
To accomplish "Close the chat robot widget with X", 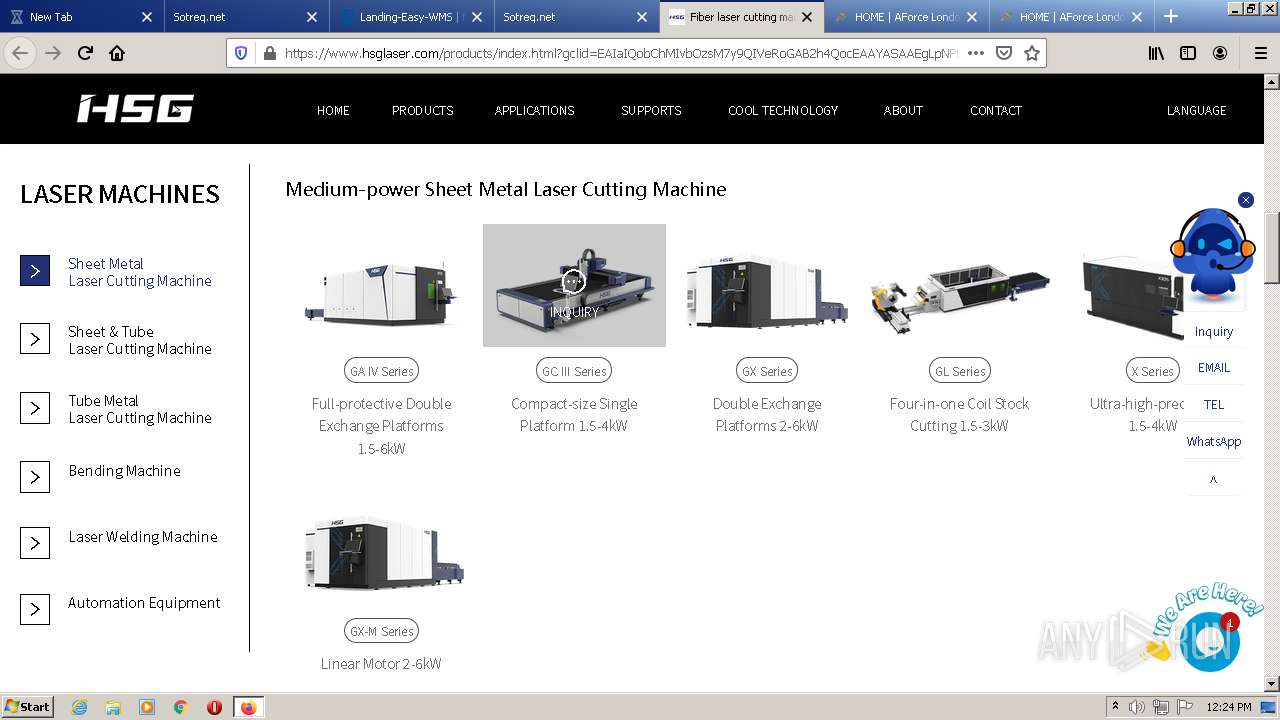I will coord(1246,200).
